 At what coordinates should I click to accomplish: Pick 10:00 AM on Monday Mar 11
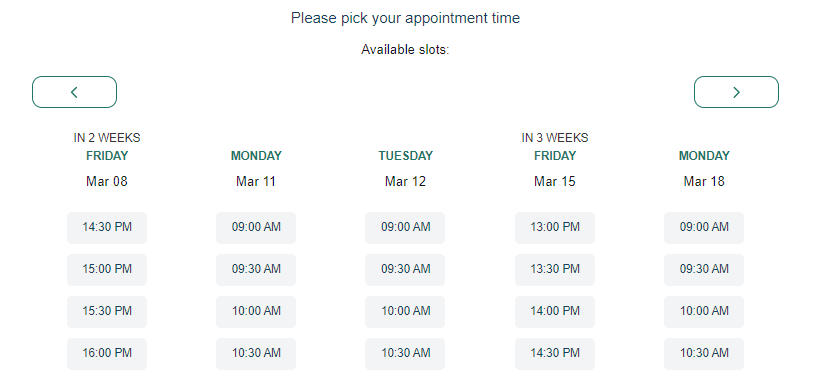tap(256, 311)
